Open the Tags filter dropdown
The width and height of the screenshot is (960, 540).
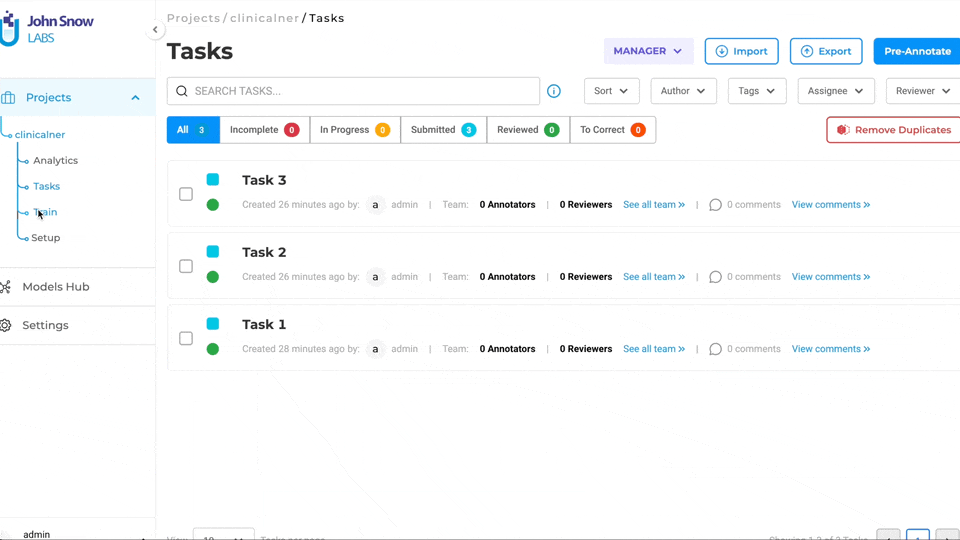point(757,91)
